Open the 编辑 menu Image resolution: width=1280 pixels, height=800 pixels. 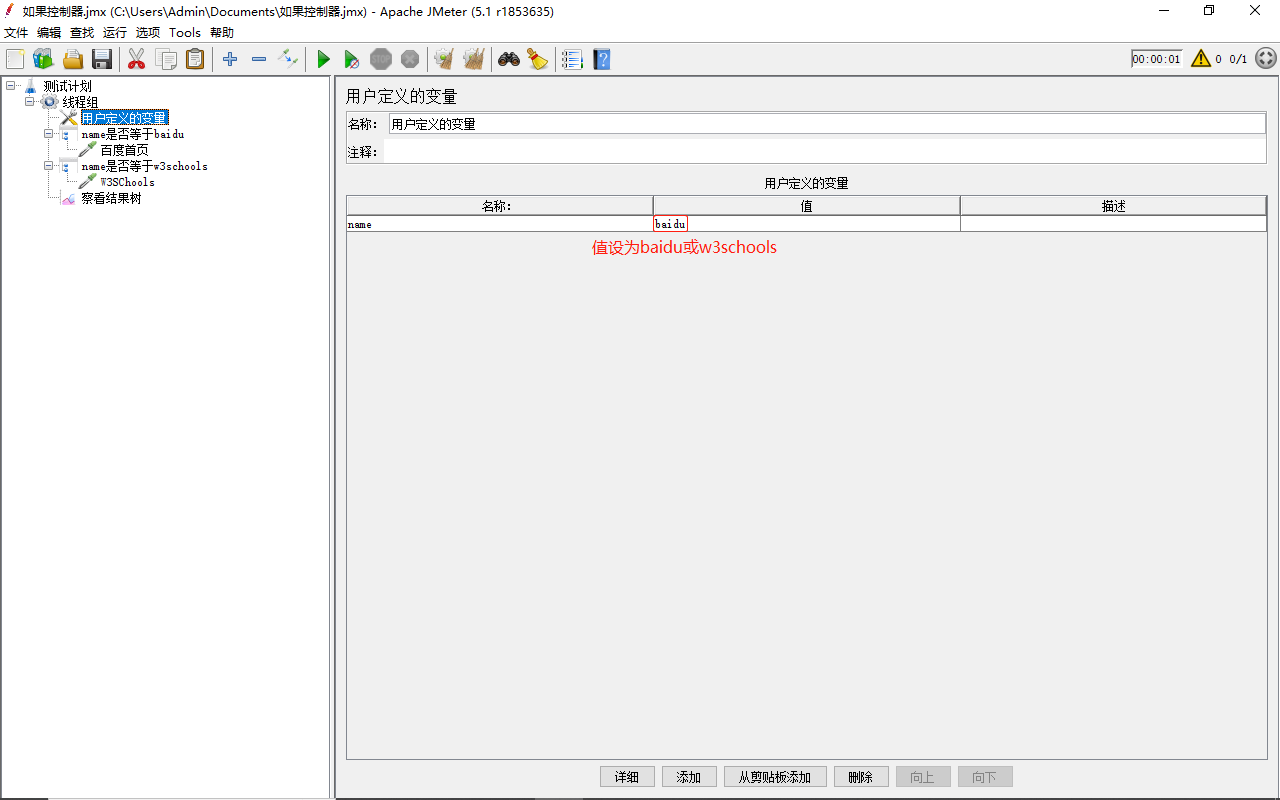pyautogui.click(x=49, y=32)
